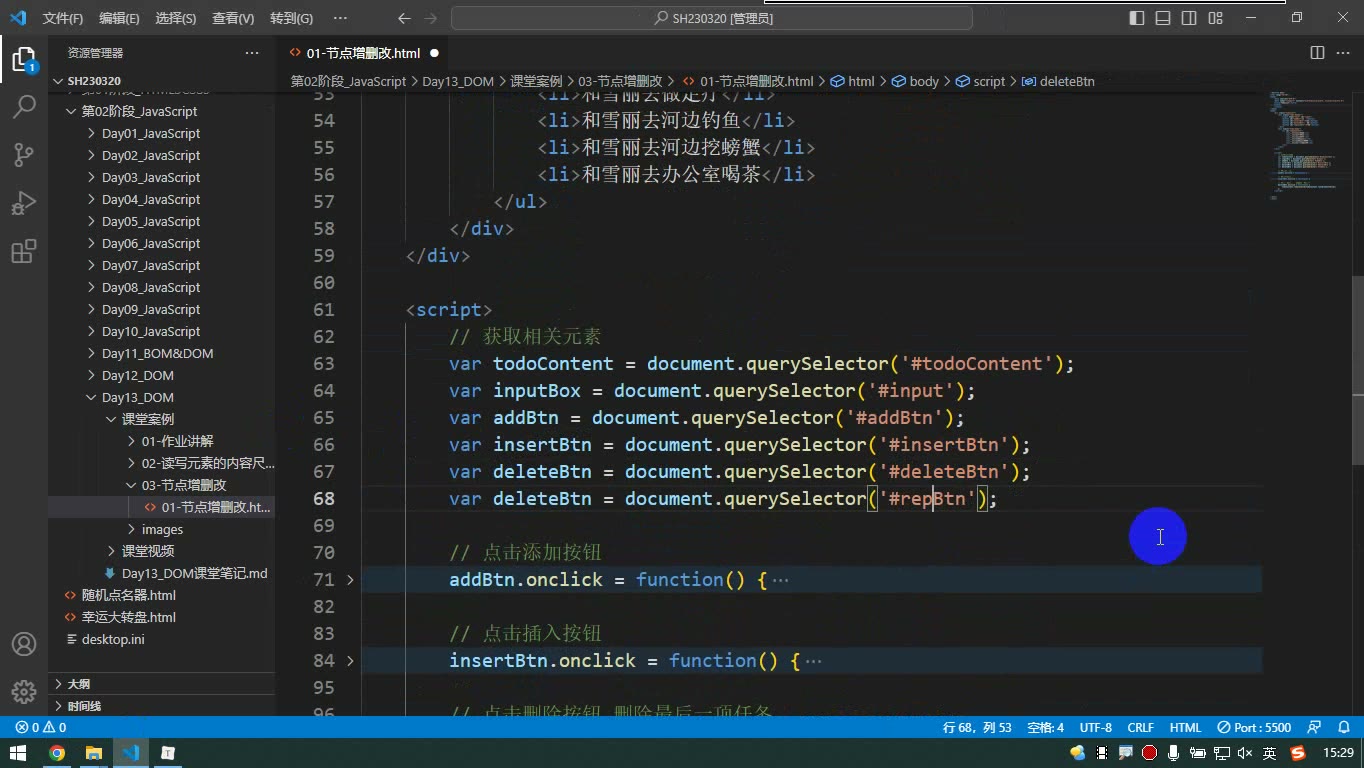The image size is (1364, 768).
Task: Open the Run and Debug view
Action: [24, 203]
